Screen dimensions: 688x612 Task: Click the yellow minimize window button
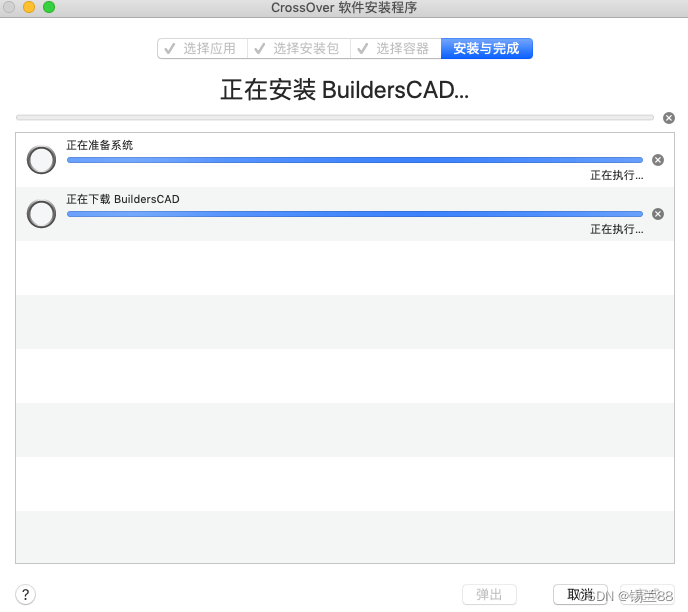click(29, 7)
